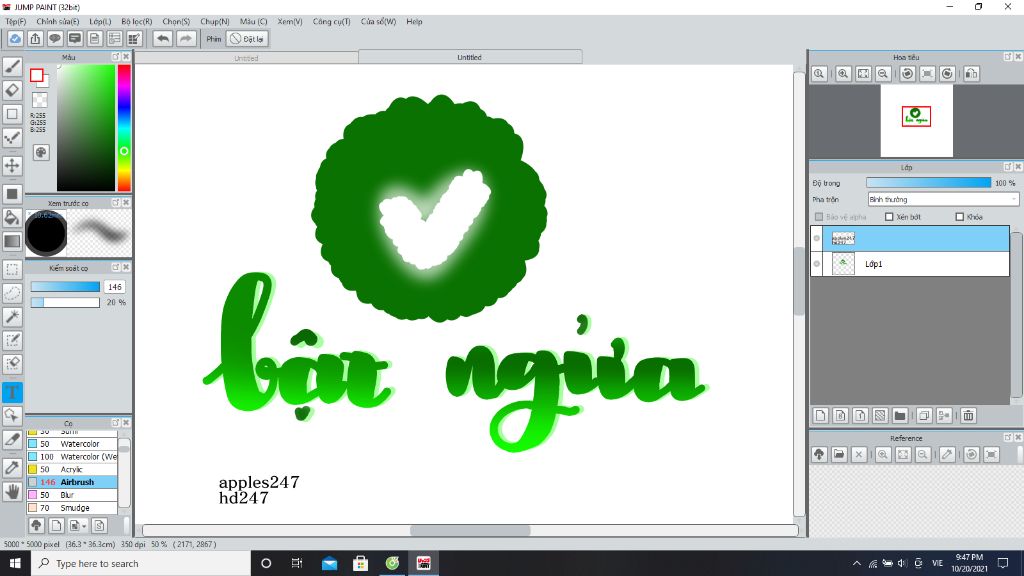Click the Navigator preview thumbnail
1024x576 pixels.
916,120
